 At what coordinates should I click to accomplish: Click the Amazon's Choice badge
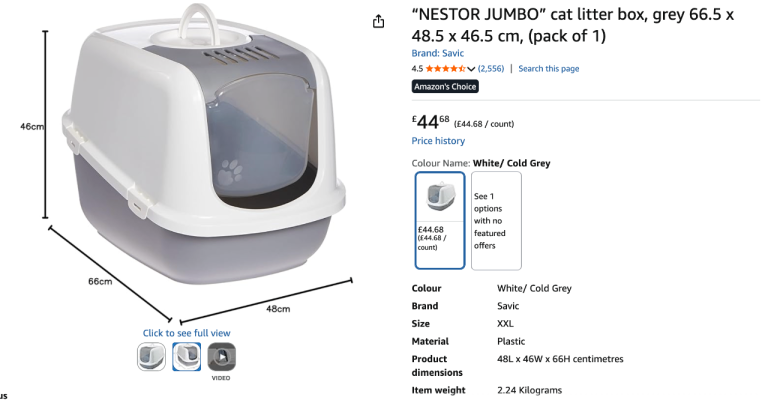445,87
